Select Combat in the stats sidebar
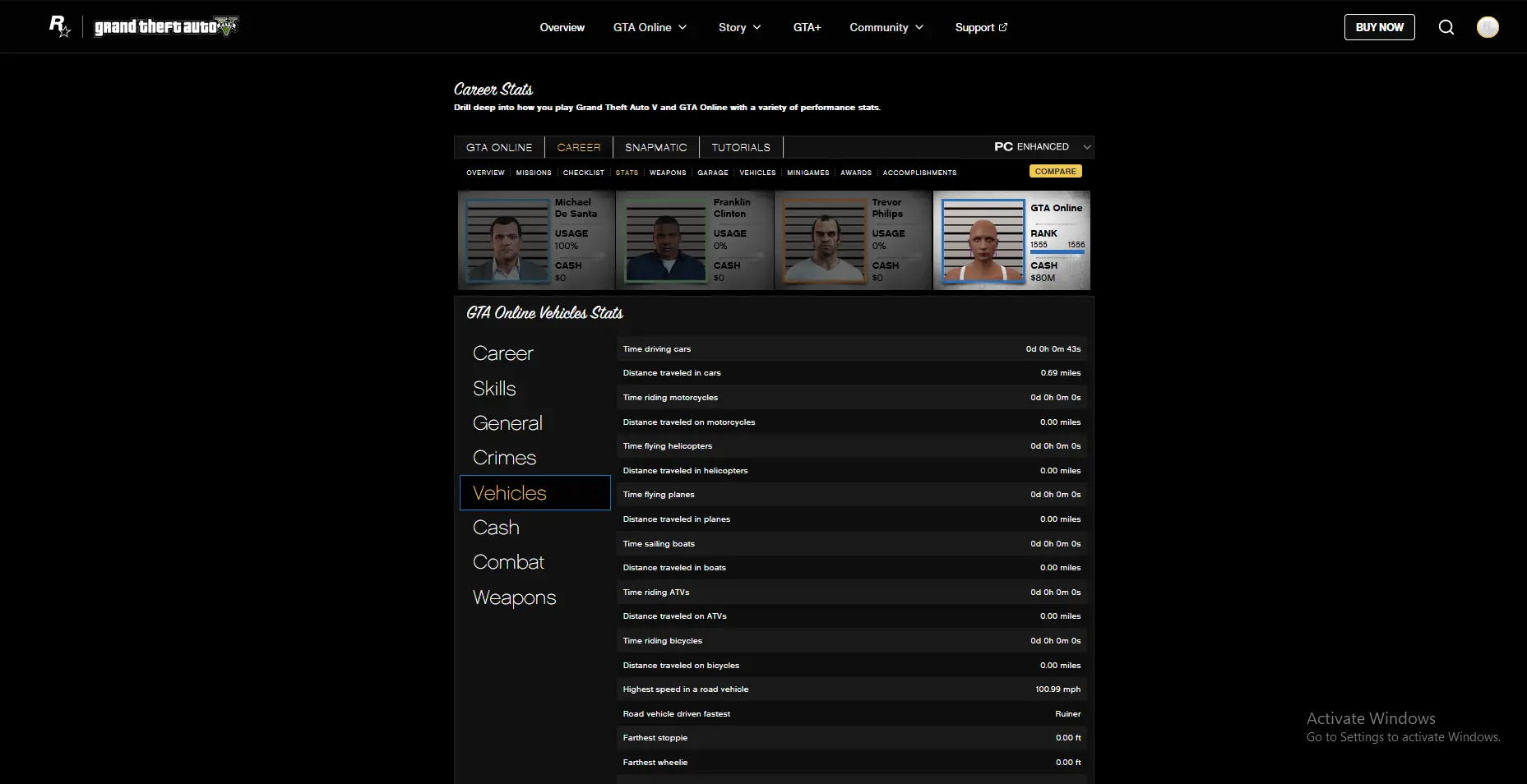Image resolution: width=1527 pixels, height=784 pixels. pos(508,562)
